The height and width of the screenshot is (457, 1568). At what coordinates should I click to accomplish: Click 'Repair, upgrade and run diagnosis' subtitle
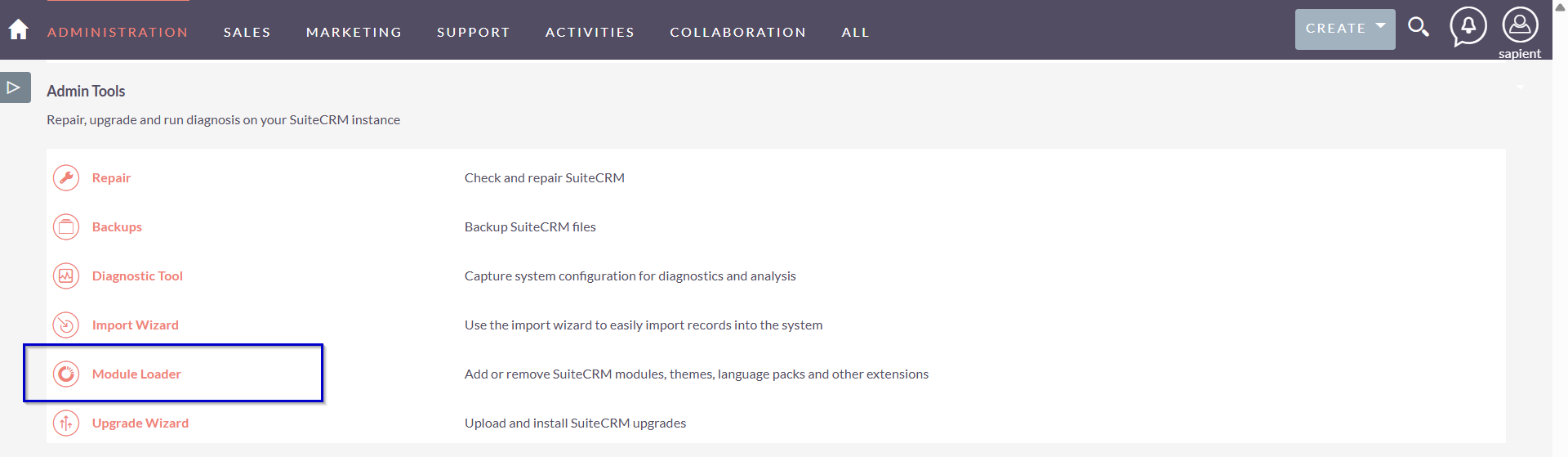point(223,119)
